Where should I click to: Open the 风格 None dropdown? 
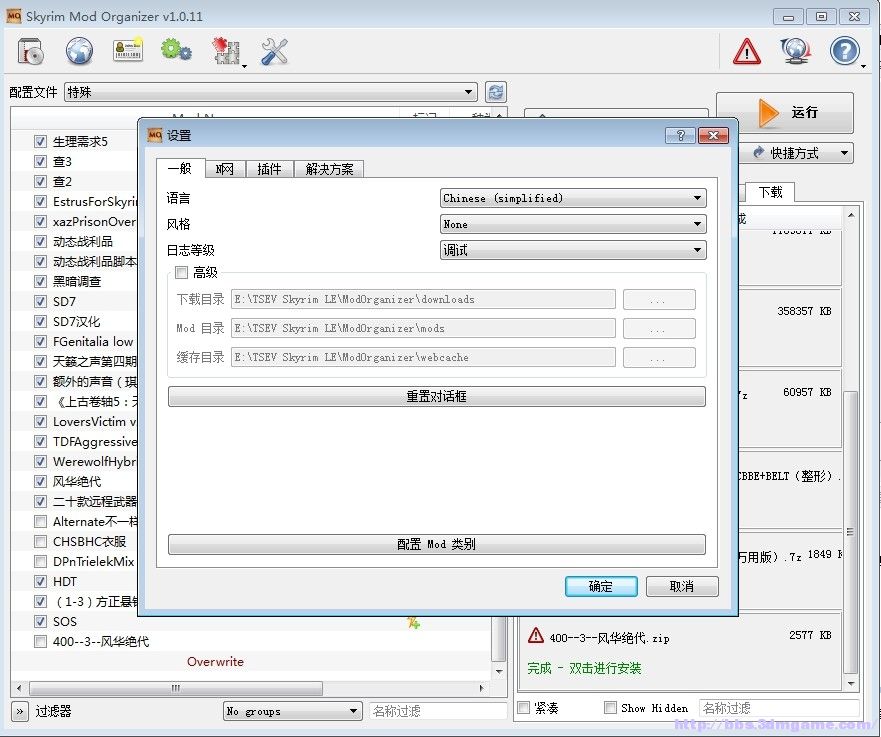pyautogui.click(x=573, y=224)
